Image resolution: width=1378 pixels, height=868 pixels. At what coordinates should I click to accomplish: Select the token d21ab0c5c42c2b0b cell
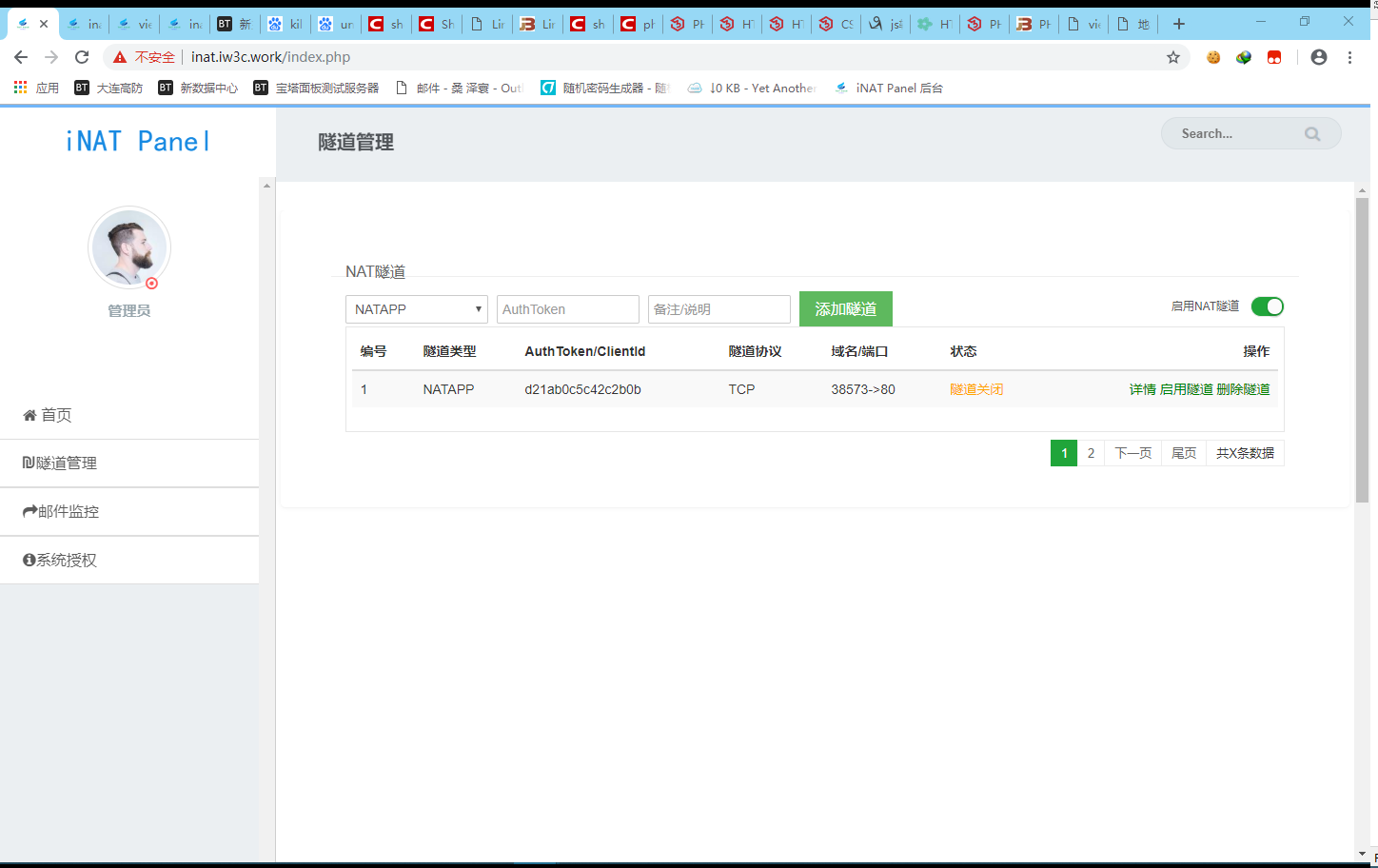(583, 389)
